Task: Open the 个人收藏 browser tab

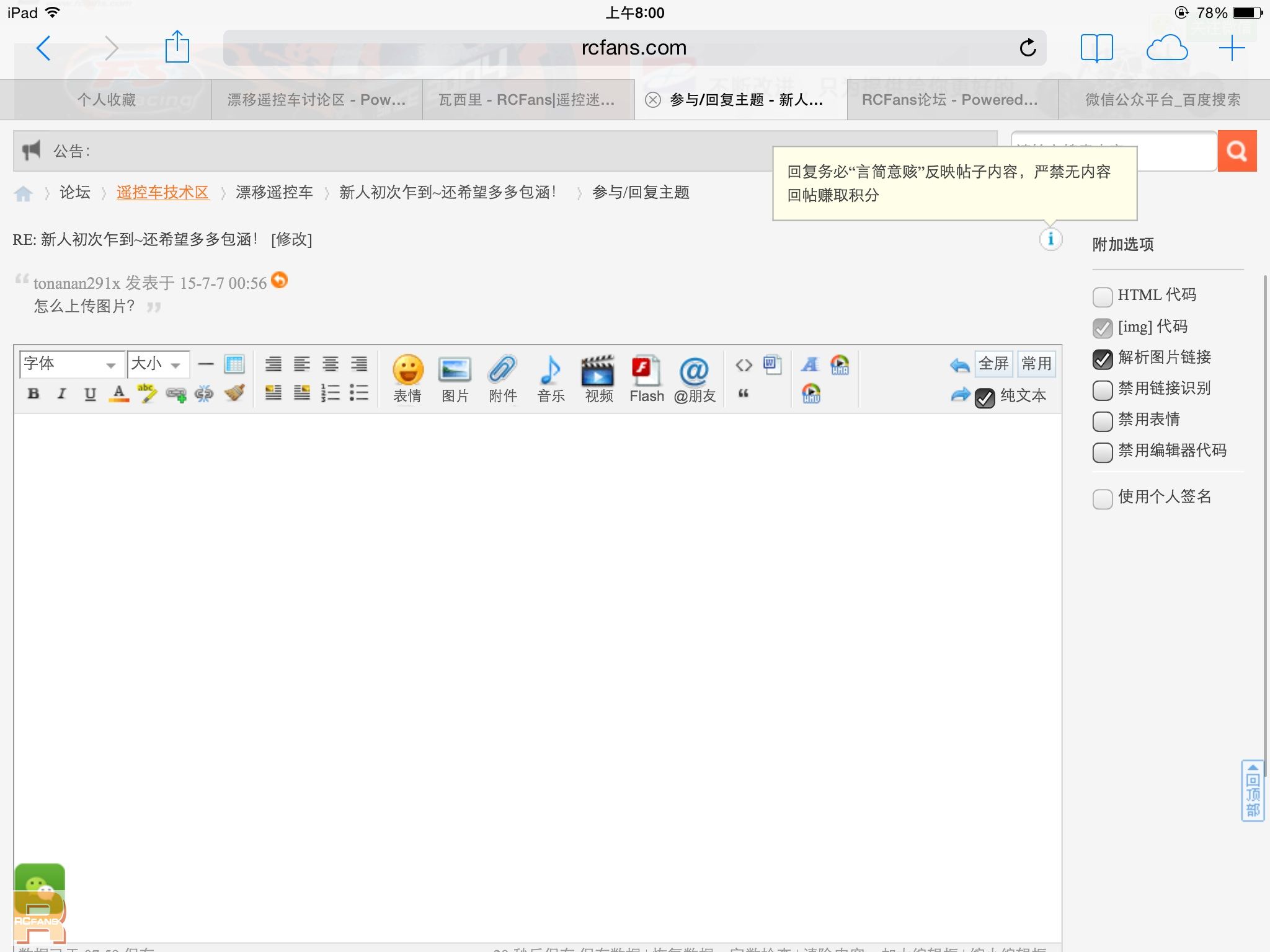Action: [x=106, y=100]
